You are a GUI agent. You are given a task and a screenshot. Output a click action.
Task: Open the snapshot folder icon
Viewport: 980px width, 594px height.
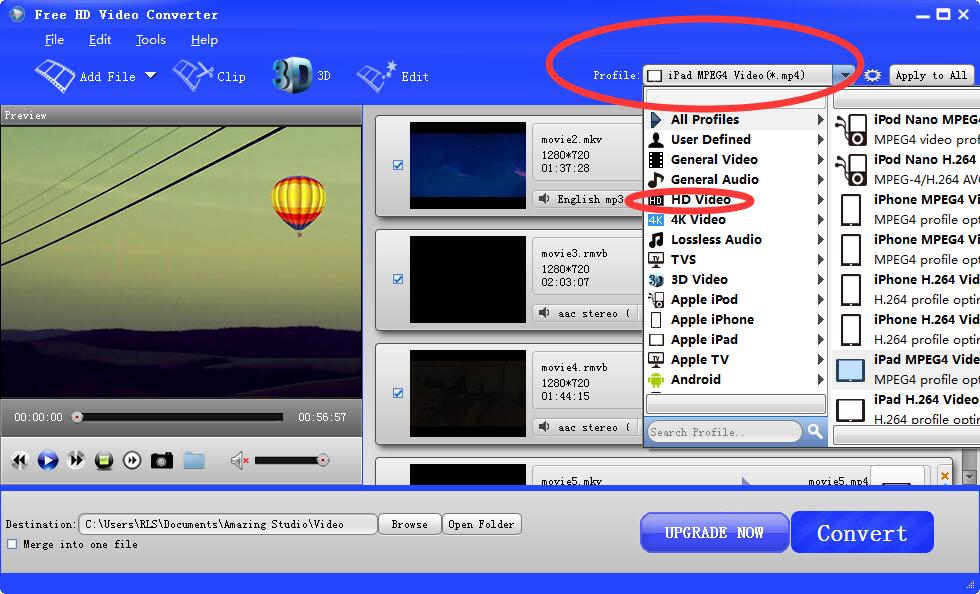[194, 461]
